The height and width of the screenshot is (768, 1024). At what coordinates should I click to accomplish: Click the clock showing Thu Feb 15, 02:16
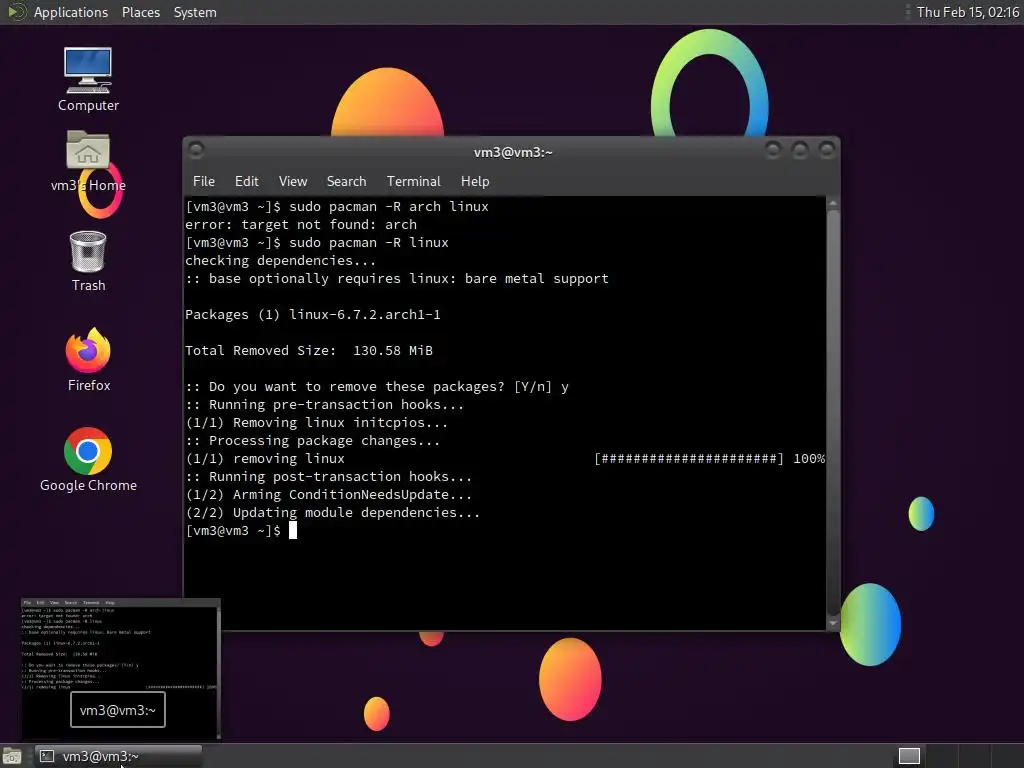click(x=967, y=12)
